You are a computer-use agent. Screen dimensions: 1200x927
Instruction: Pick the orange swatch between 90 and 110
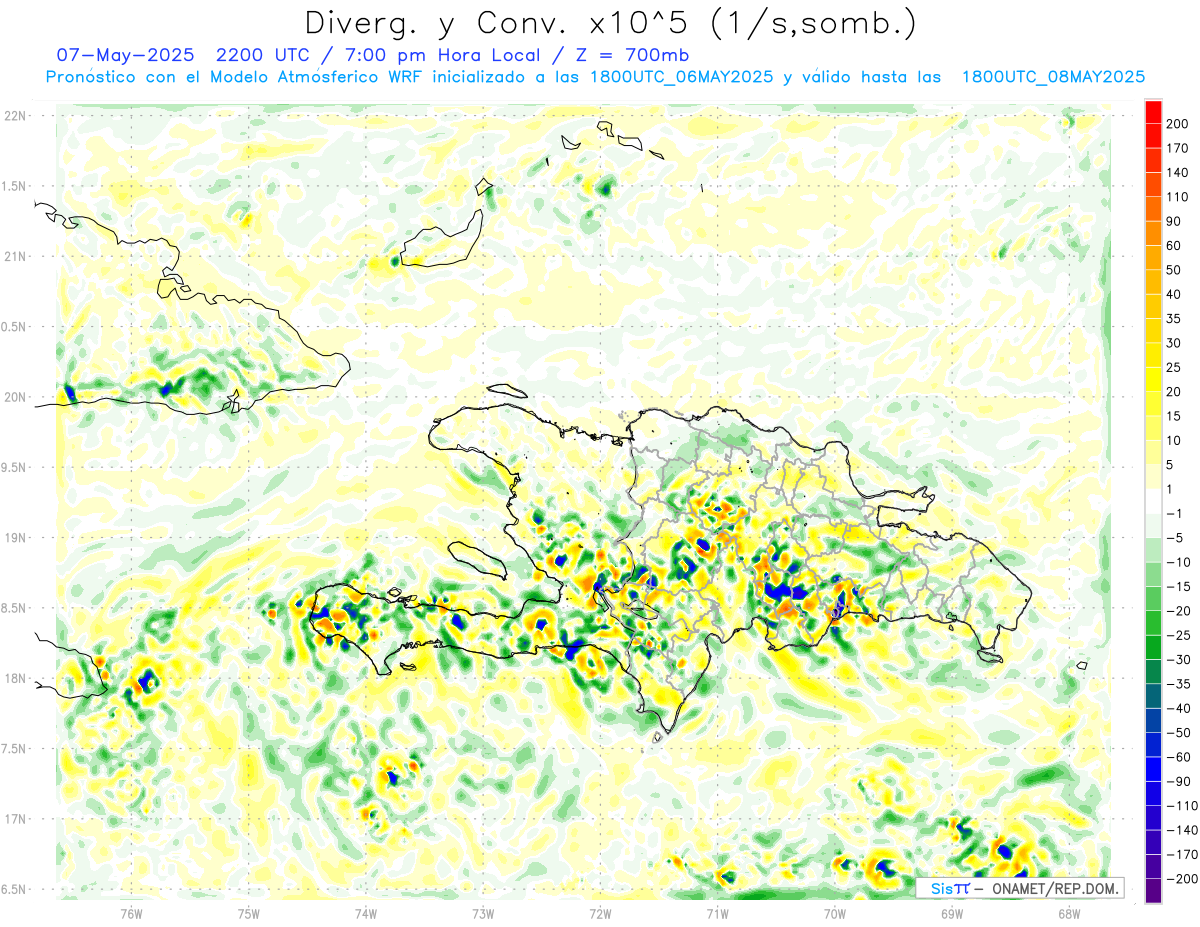(x=1153, y=209)
